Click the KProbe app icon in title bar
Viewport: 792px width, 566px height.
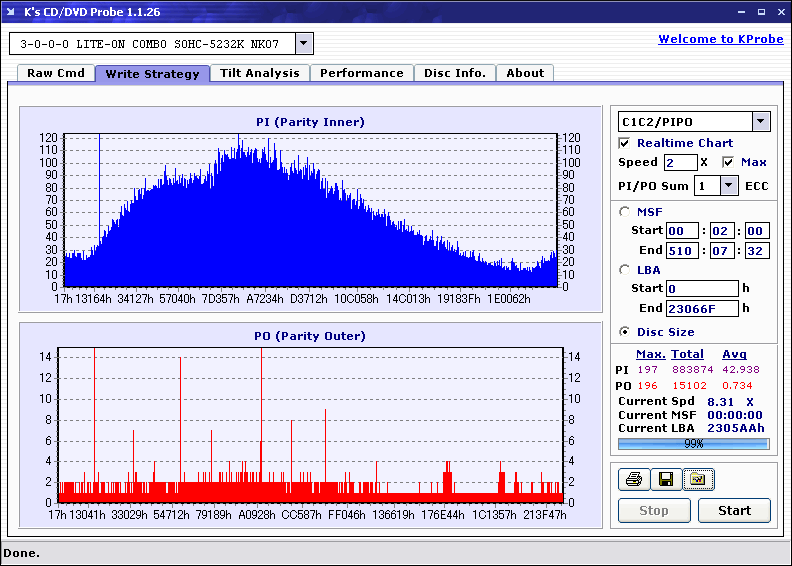pos(11,11)
